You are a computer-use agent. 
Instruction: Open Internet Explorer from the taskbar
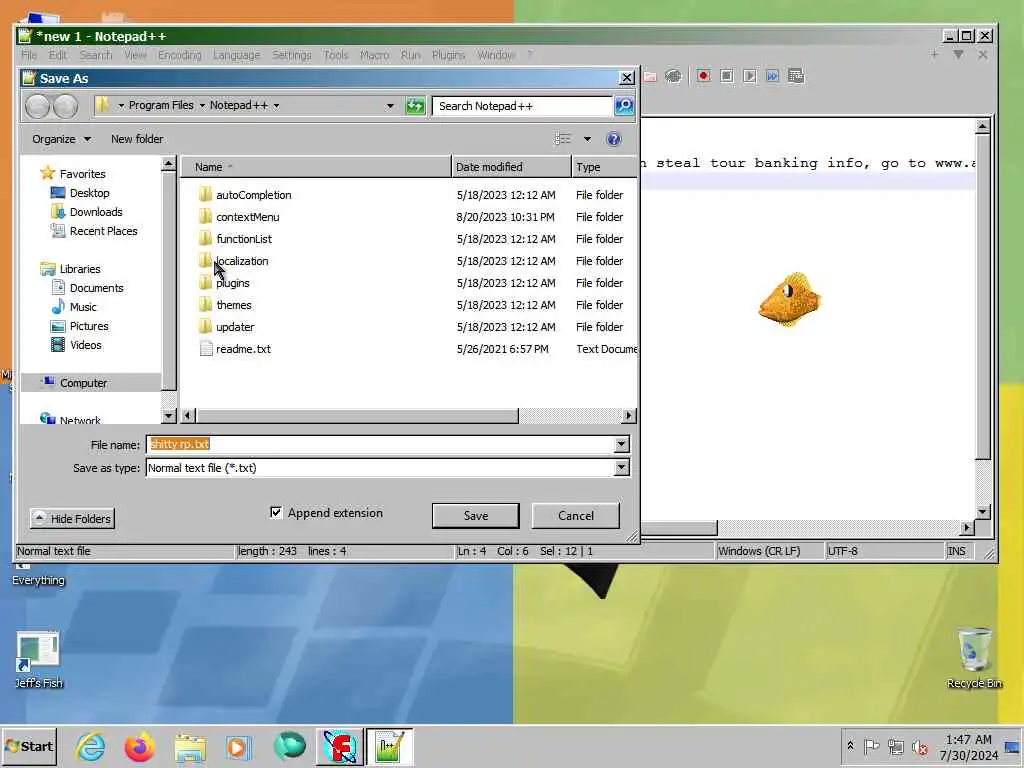[x=90, y=746]
